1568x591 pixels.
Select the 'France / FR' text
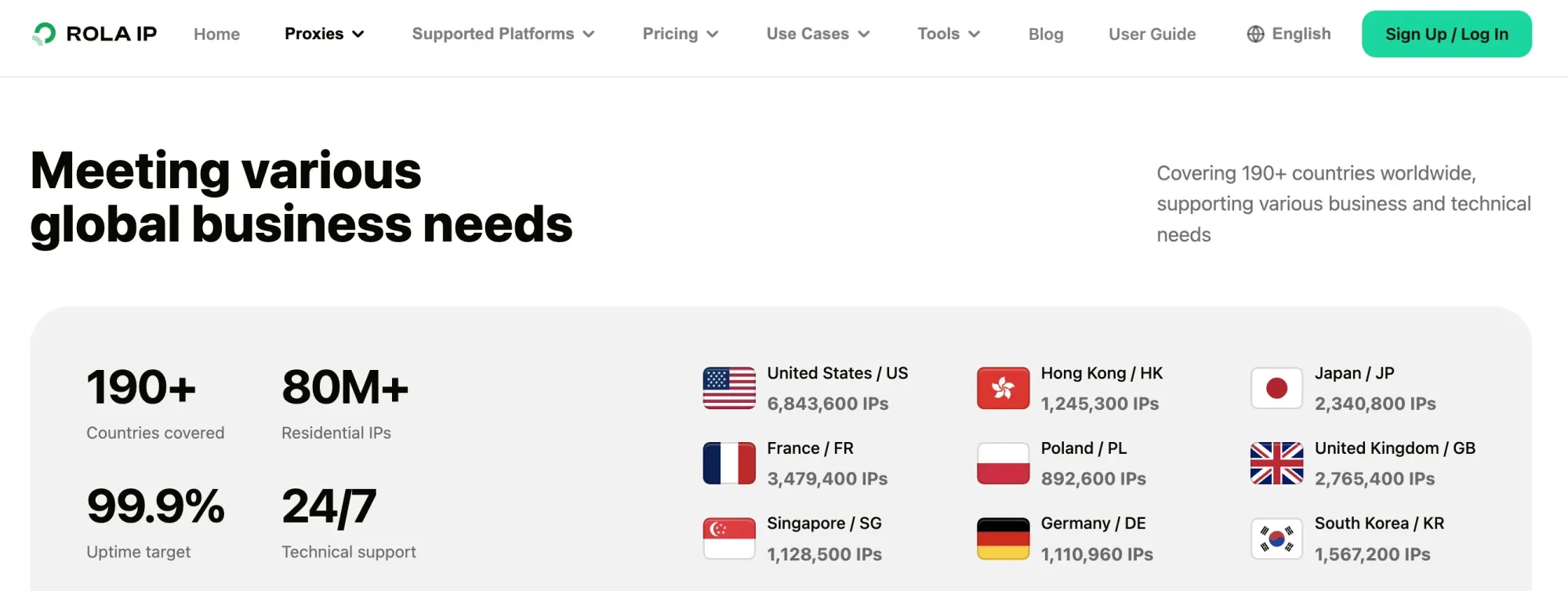click(810, 448)
